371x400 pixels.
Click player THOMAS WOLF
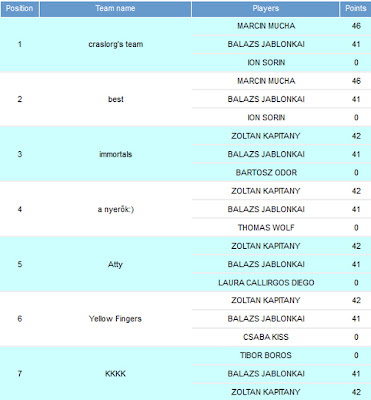266,228
